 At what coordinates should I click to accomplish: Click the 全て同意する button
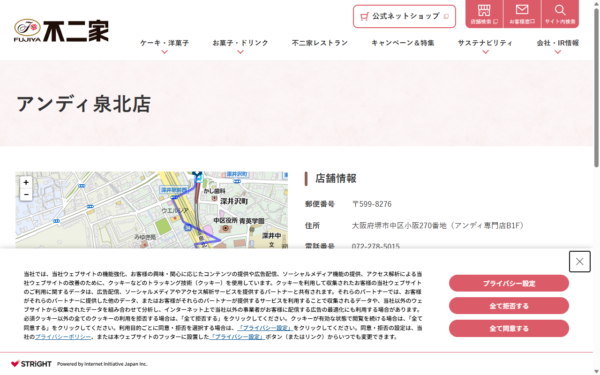[x=509, y=328]
